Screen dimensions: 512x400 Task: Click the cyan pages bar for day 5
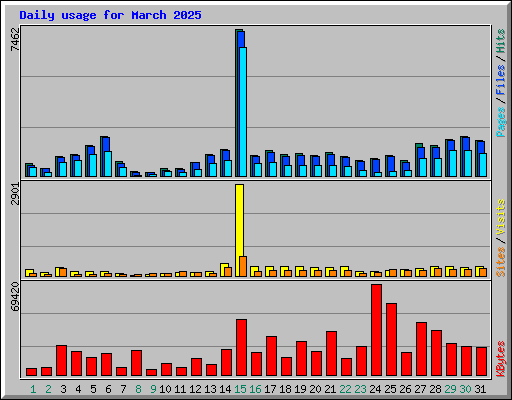(x=93, y=165)
